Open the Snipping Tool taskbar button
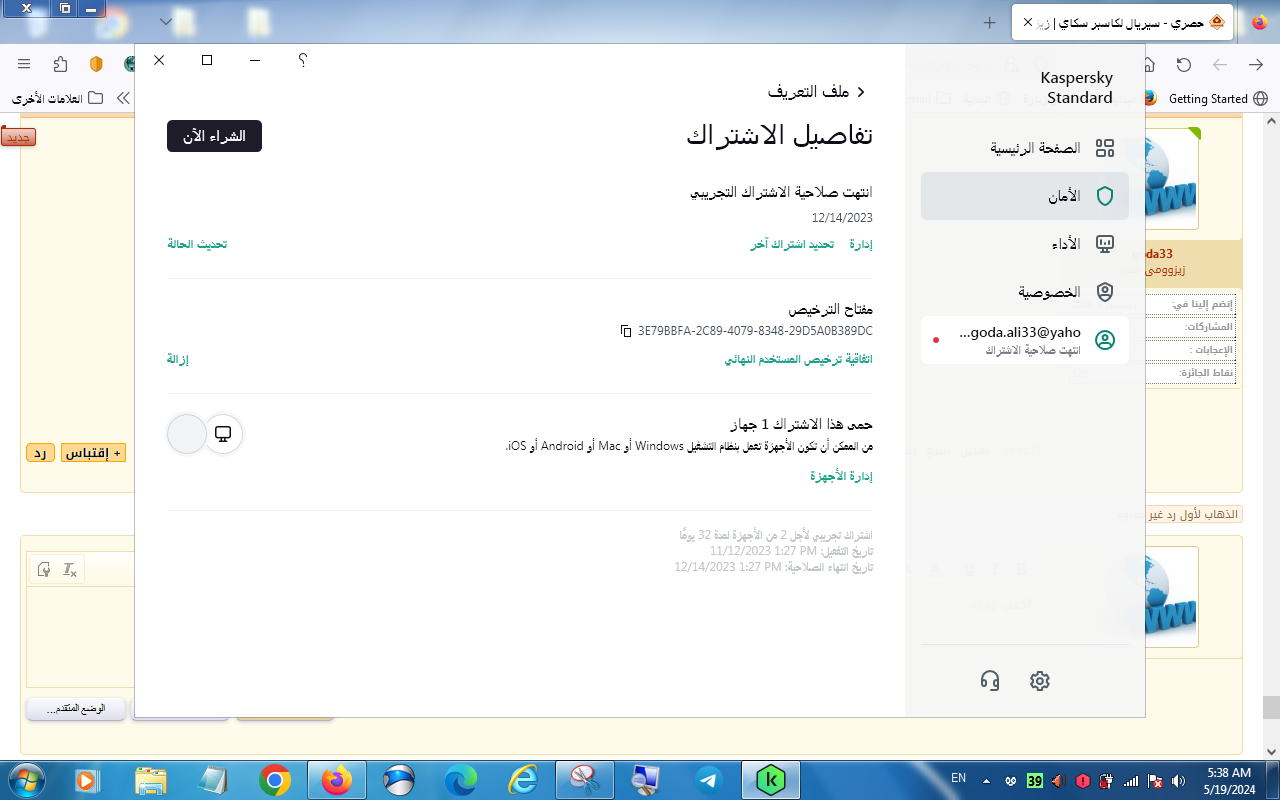 coord(585,780)
